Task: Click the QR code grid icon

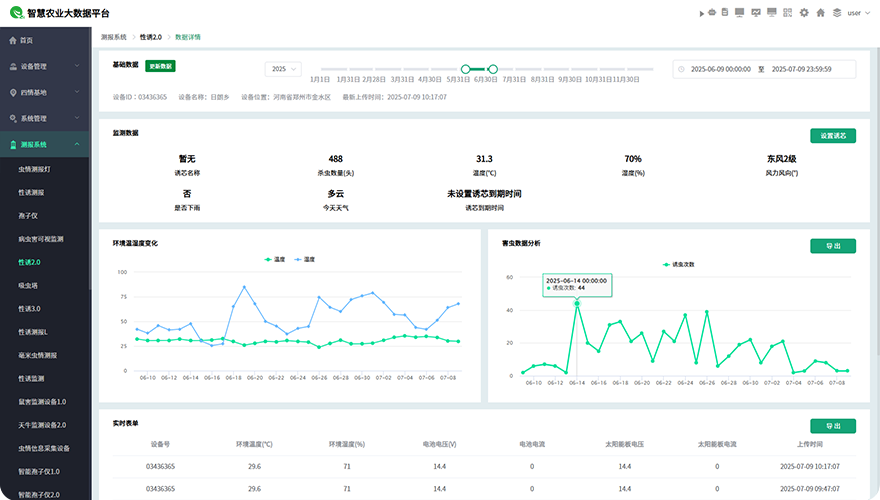Action: click(788, 13)
